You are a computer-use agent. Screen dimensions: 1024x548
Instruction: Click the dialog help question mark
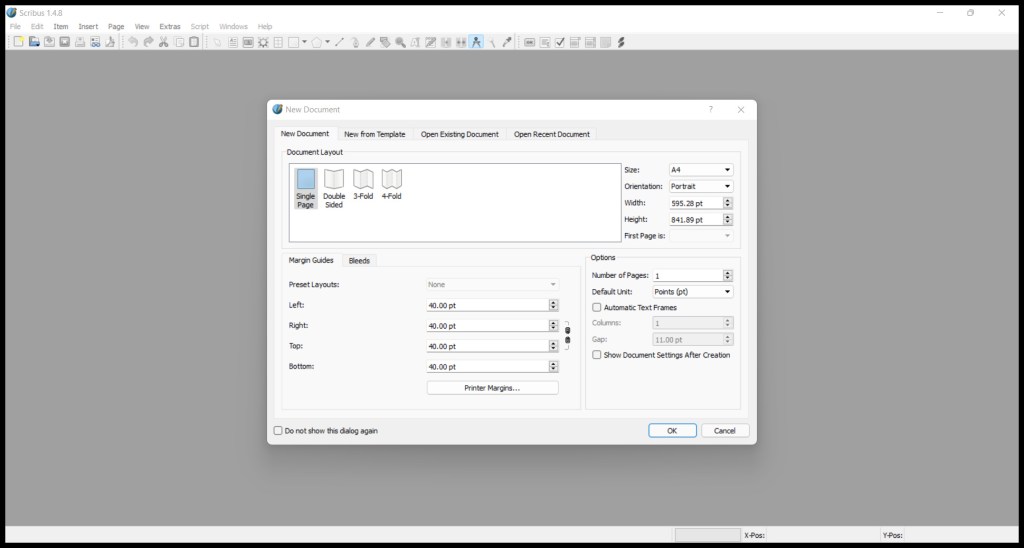pos(711,109)
